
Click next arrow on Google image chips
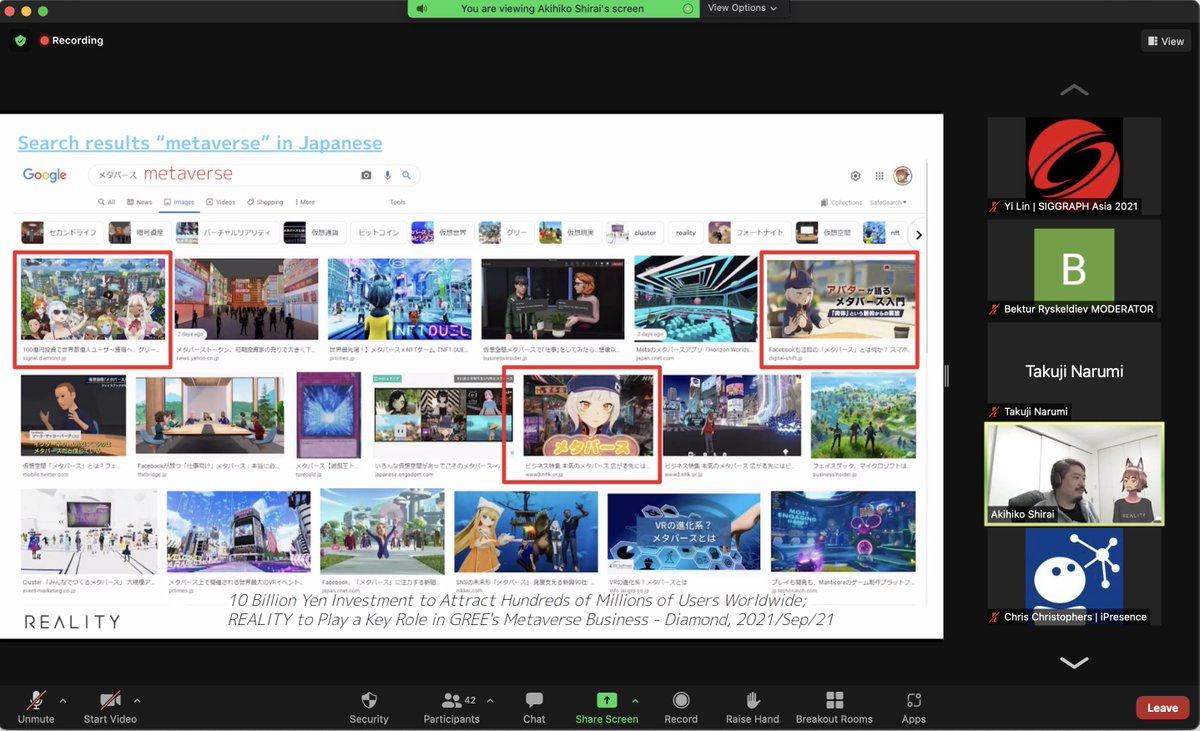918,234
